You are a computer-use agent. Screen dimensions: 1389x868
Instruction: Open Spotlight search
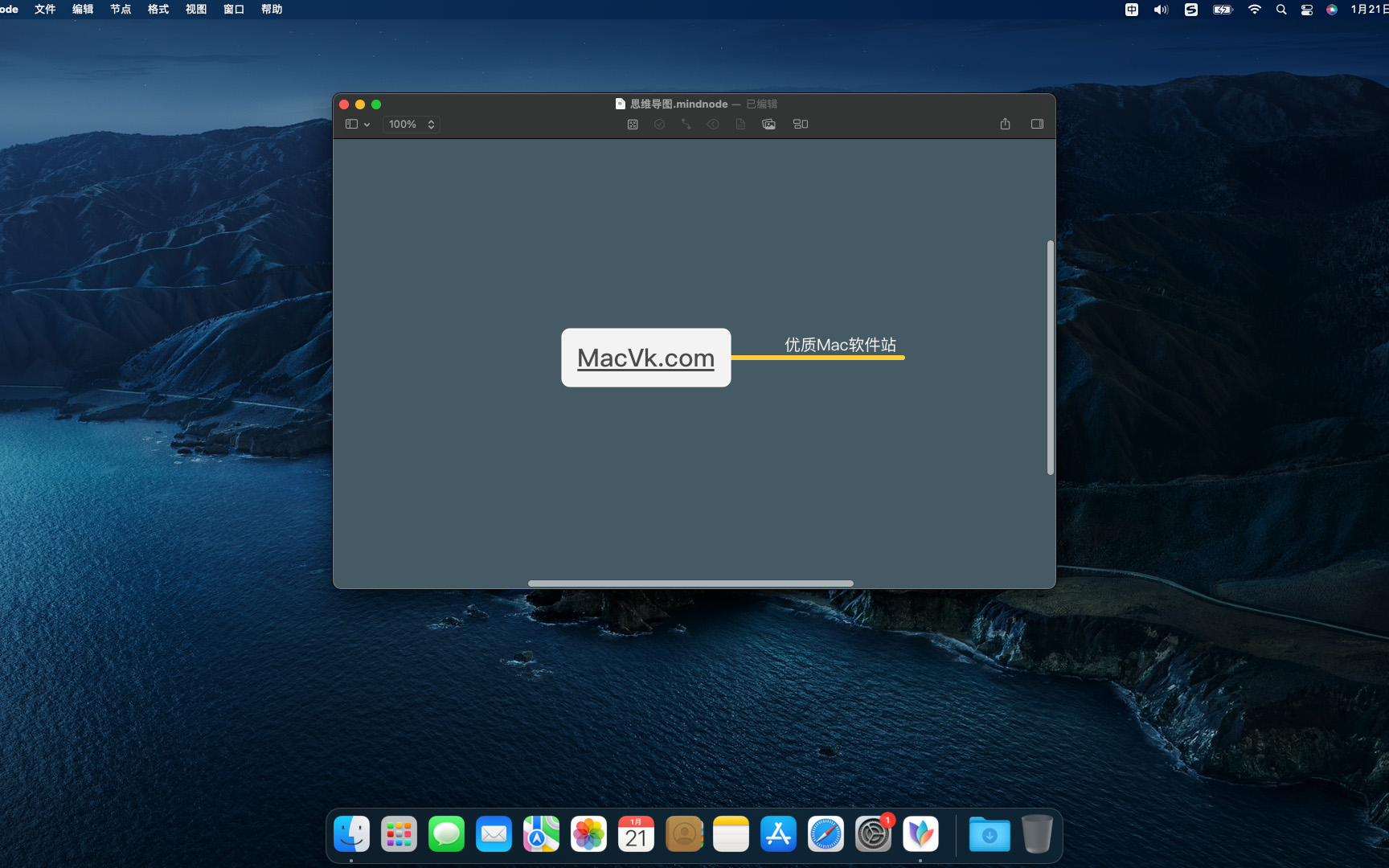click(x=1281, y=10)
